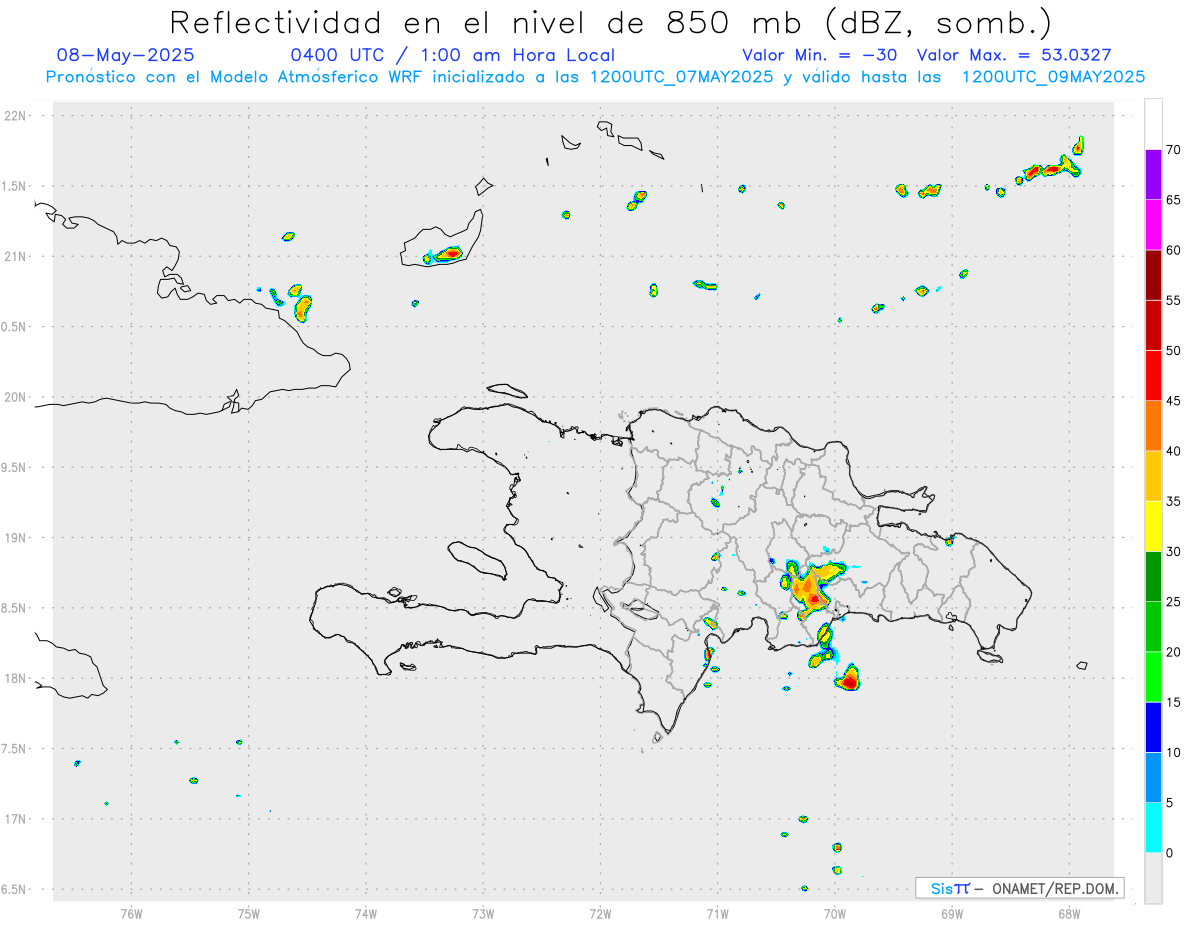1200x927 pixels.
Task: Click the 'Valor Max. = 53.0327' text
Action: [1013, 55]
